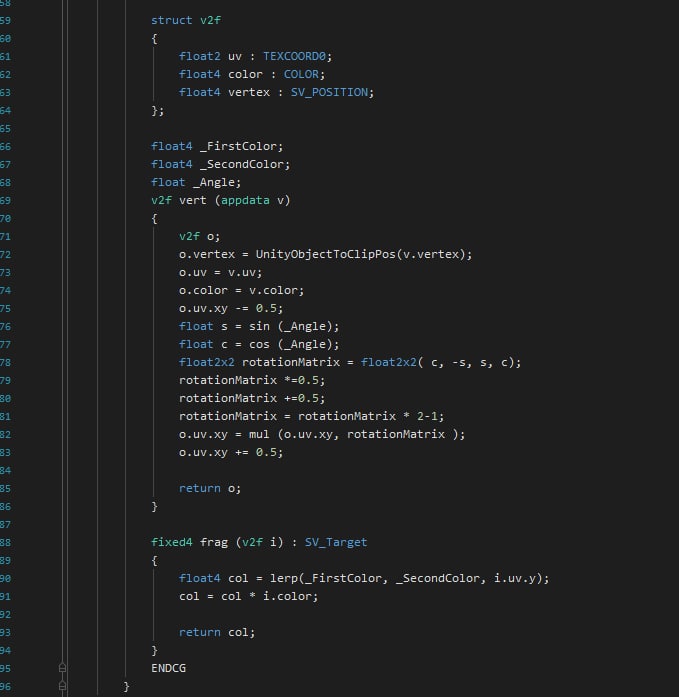Viewport: 679px width, 697px height.
Task: Click line number 90 in the gutter
Action: click(x=5, y=579)
